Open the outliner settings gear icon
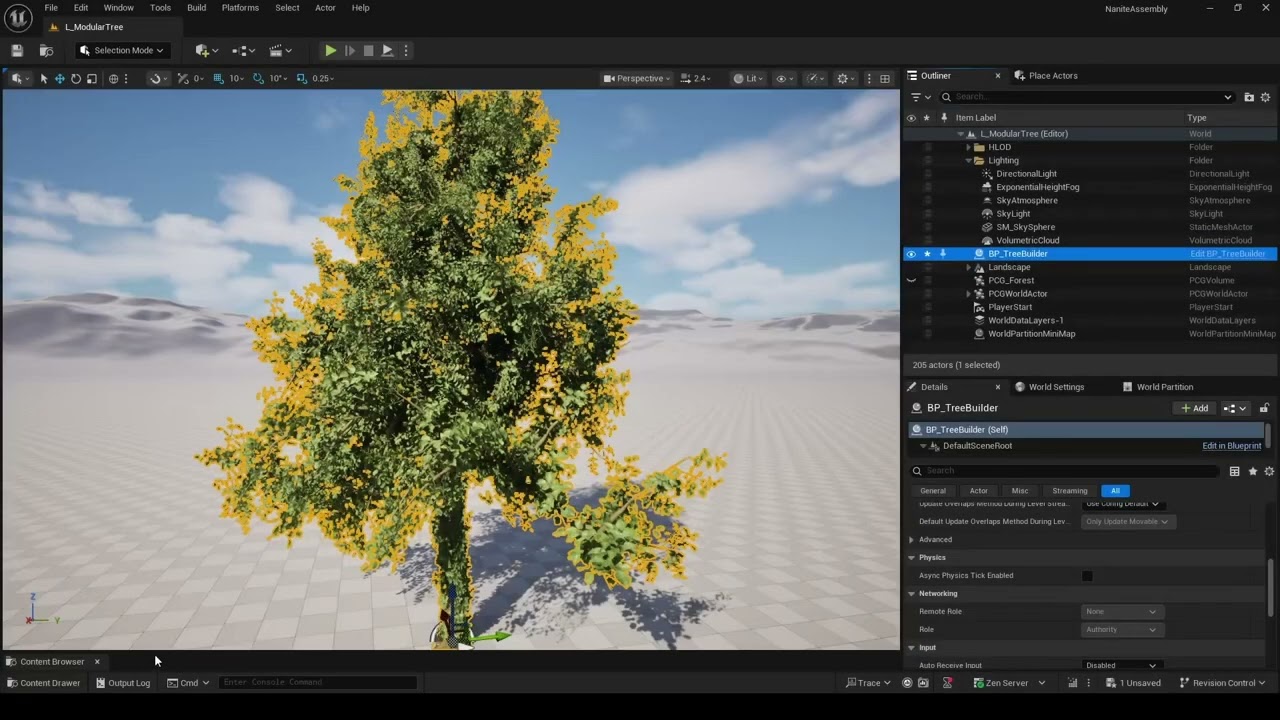1280x720 pixels. (1265, 97)
